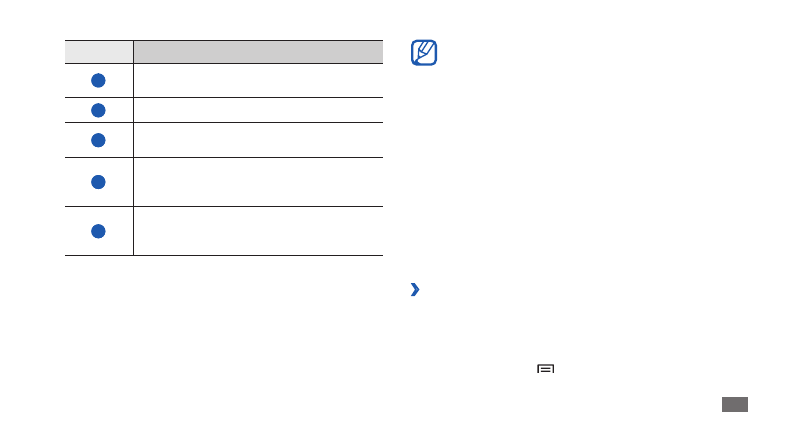
Task: Click the third blue circle marker
Action: click(98, 140)
